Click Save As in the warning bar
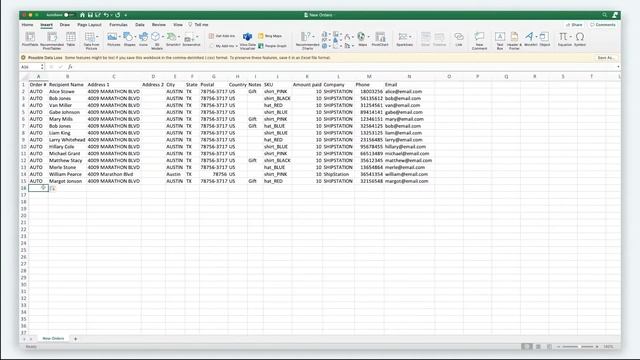 (x=605, y=58)
